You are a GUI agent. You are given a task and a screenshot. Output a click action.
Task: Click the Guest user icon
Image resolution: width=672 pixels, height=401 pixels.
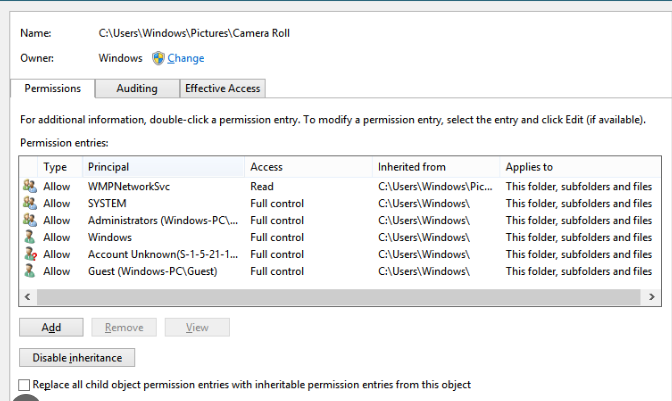click(x=28, y=271)
